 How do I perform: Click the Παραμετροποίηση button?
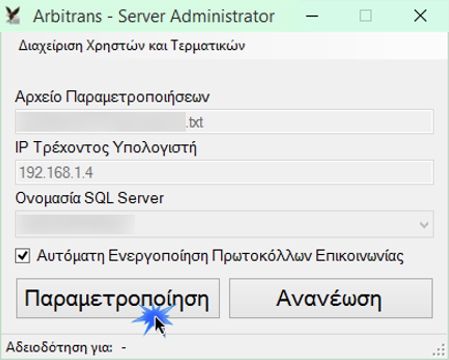118,298
